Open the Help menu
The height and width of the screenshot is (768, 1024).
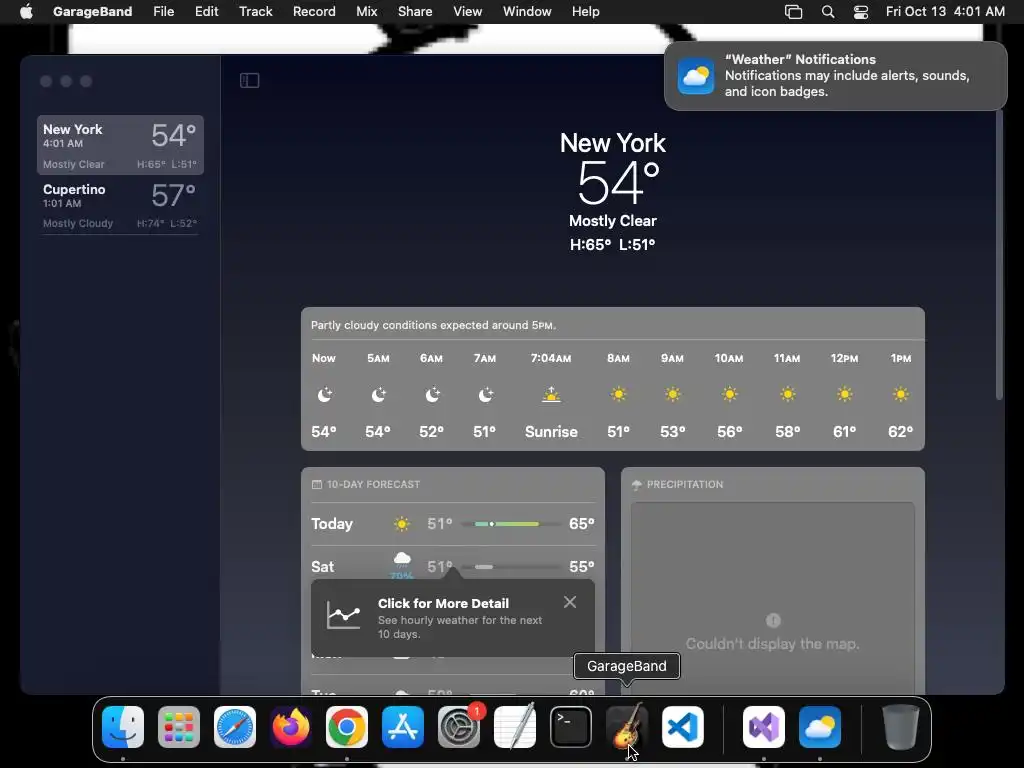[585, 11]
